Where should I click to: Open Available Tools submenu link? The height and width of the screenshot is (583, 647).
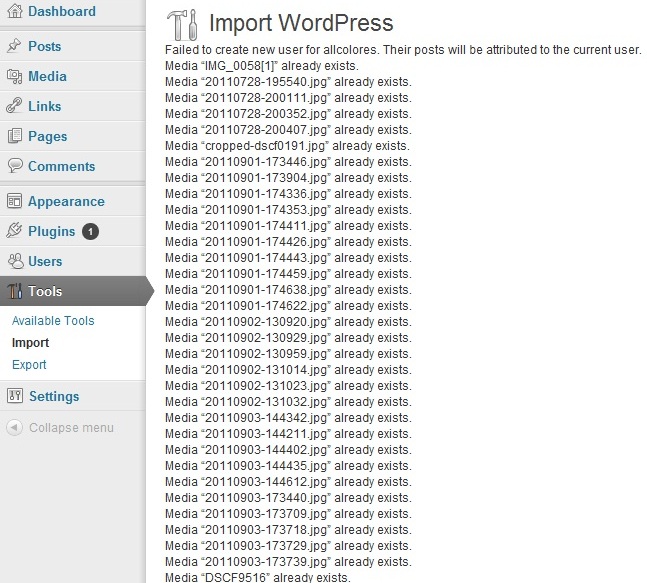pyautogui.click(x=53, y=321)
